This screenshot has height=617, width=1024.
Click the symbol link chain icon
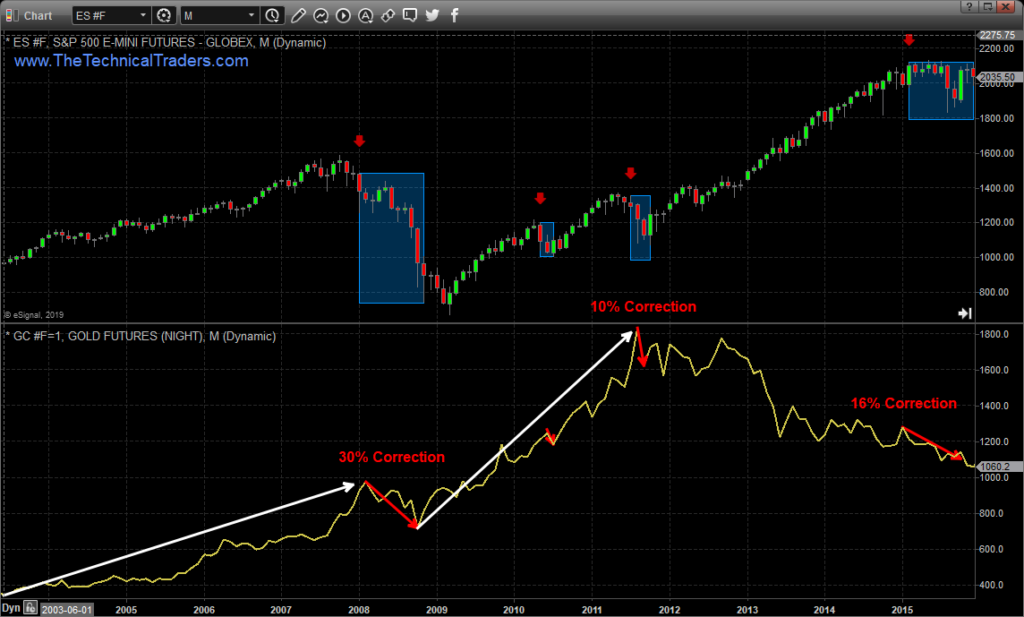(388, 15)
